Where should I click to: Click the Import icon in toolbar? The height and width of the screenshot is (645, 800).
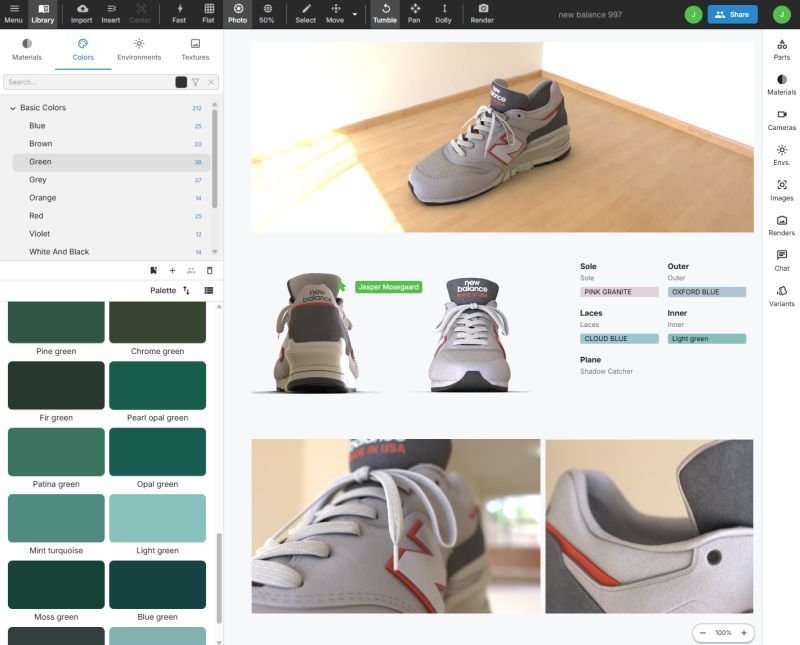coord(81,13)
